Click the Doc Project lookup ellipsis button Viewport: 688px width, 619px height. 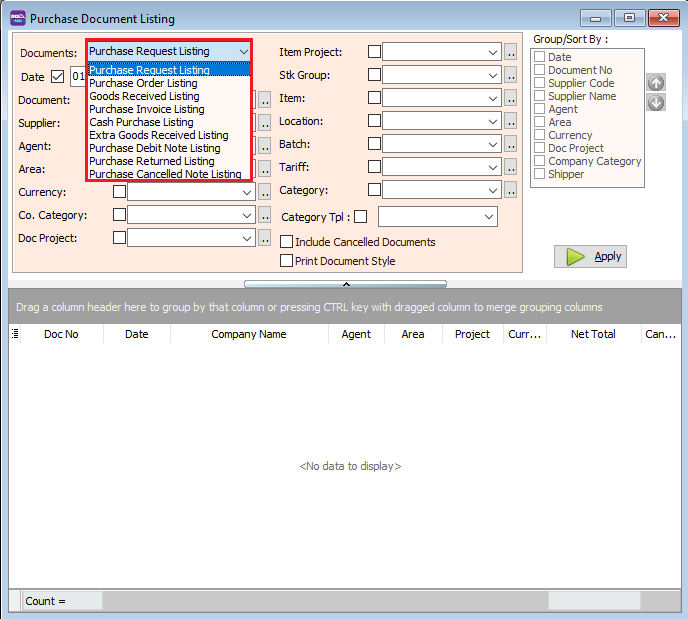click(x=265, y=238)
